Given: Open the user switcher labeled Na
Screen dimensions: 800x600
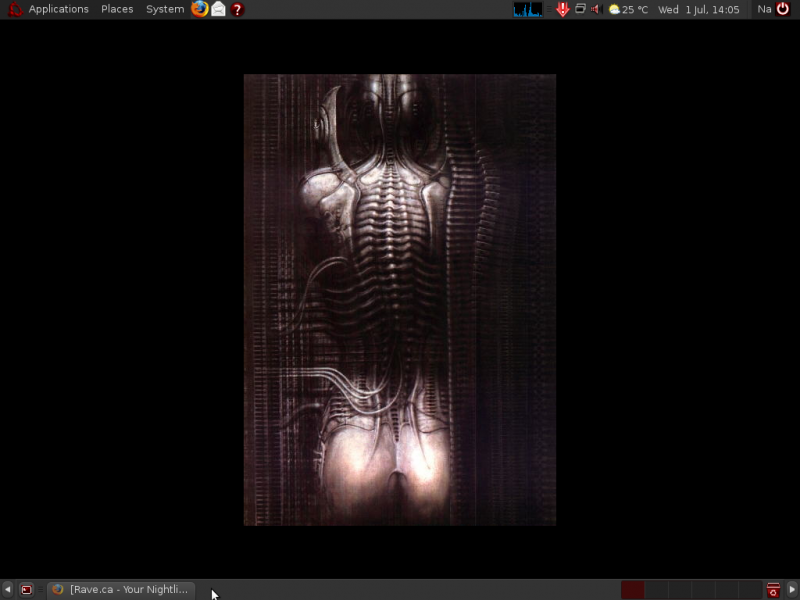Looking at the screenshot, I should (764, 9).
